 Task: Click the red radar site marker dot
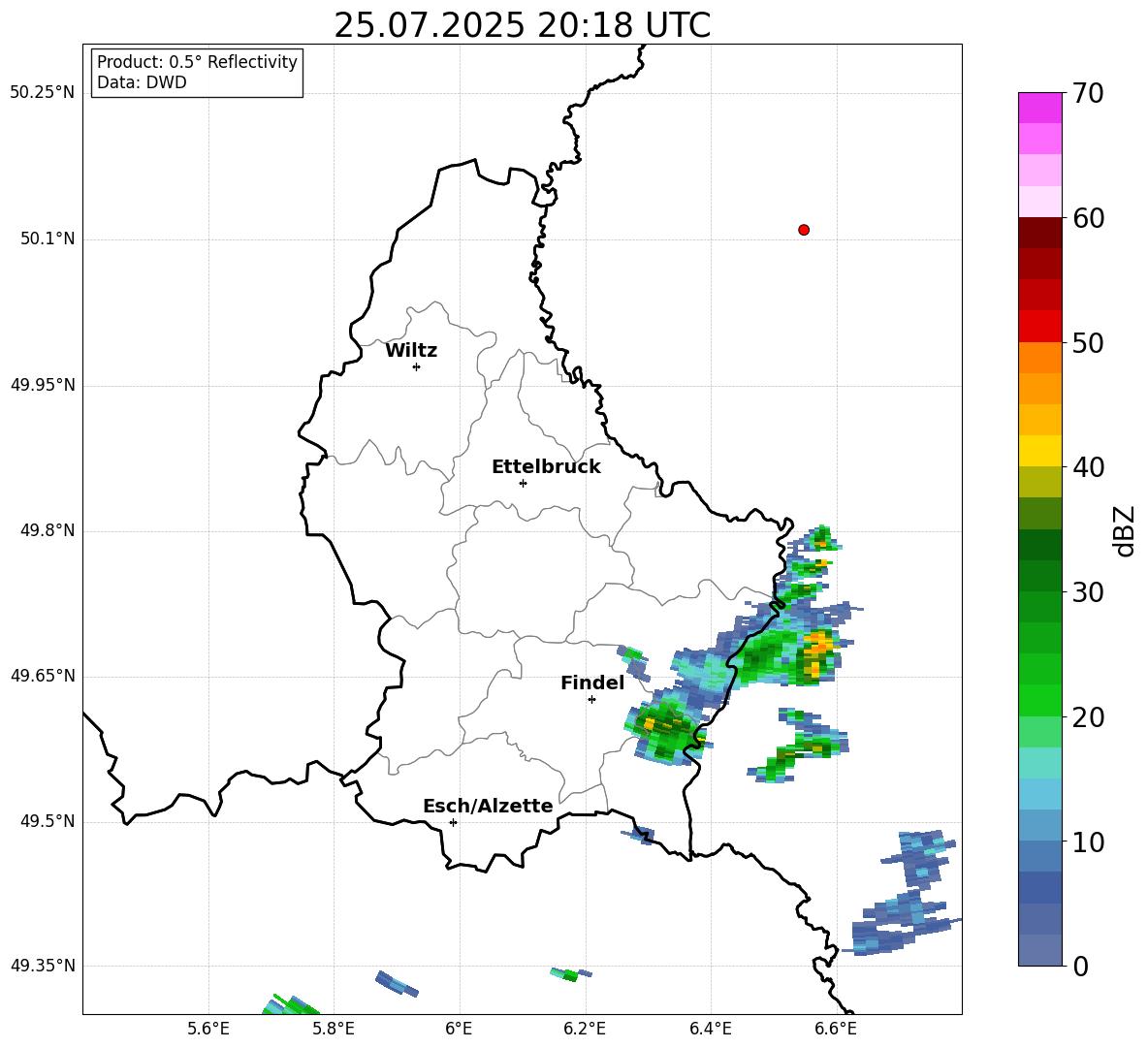click(x=804, y=230)
